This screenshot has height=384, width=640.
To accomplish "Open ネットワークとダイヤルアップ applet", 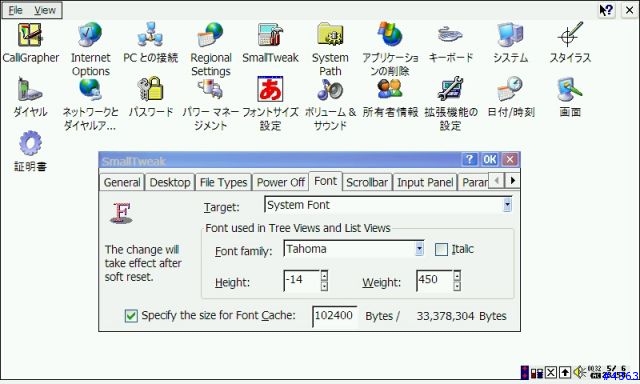I will tap(90, 104).
